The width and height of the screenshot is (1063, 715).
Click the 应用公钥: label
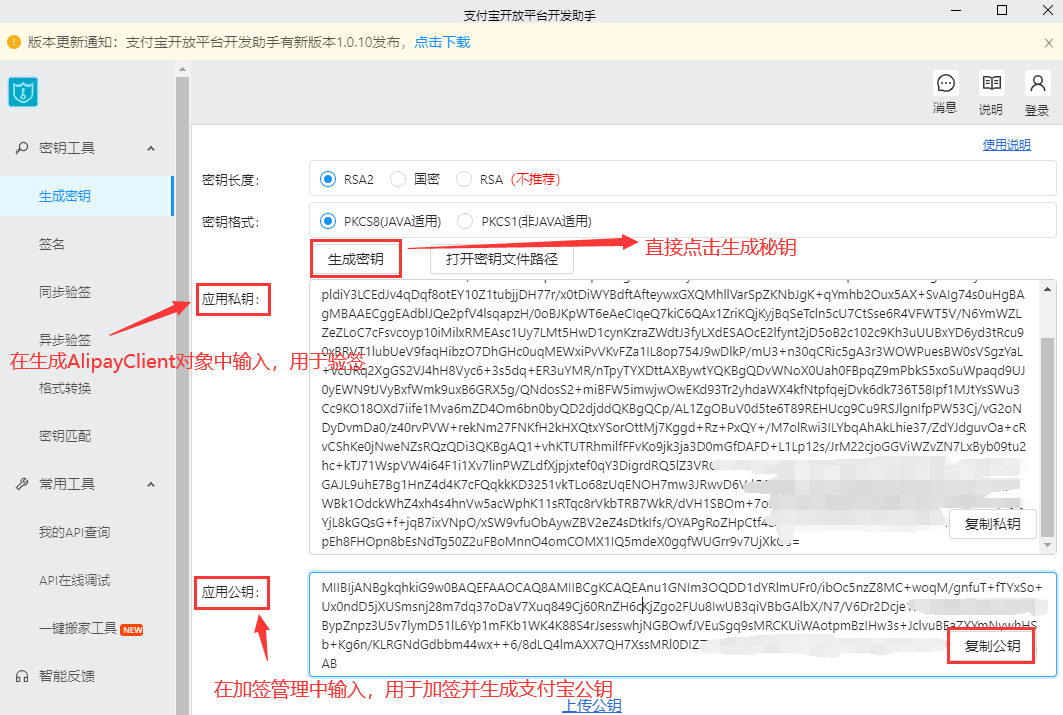230,592
